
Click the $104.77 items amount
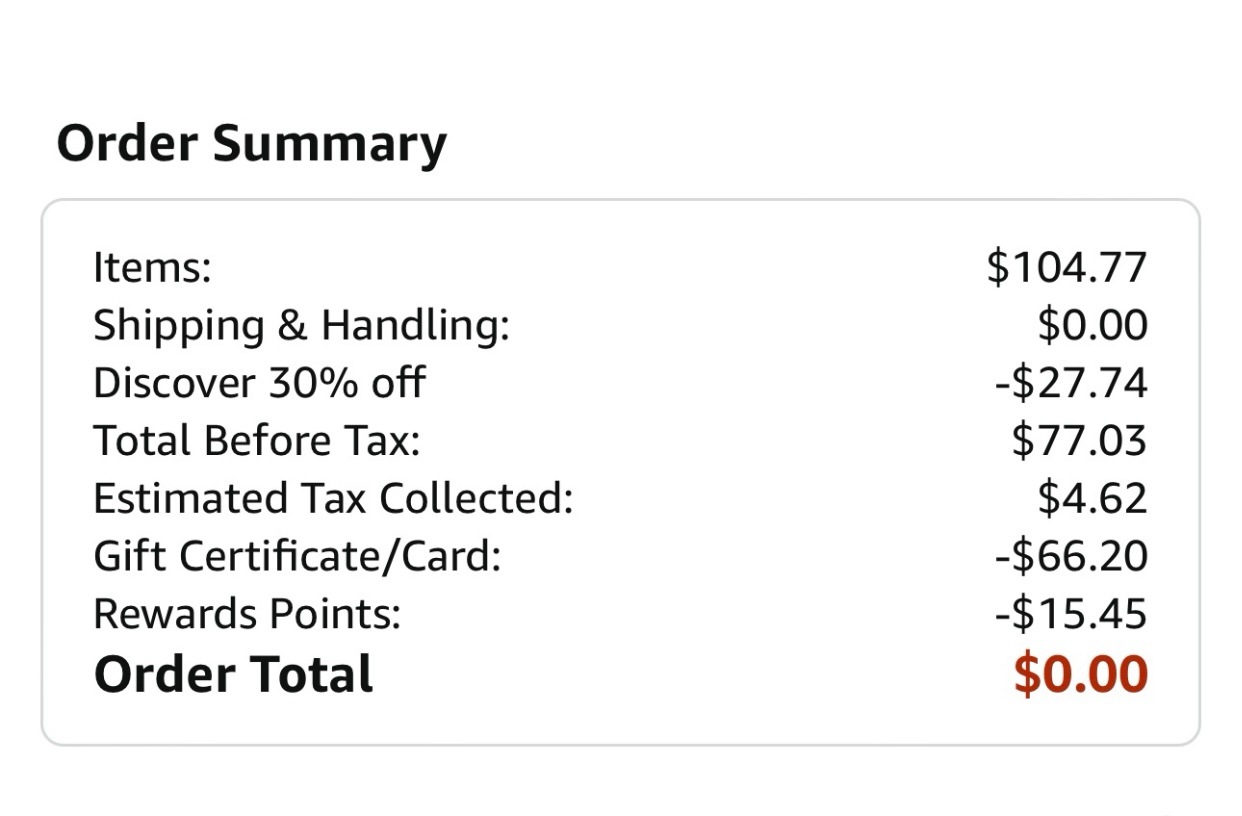pos(1067,267)
